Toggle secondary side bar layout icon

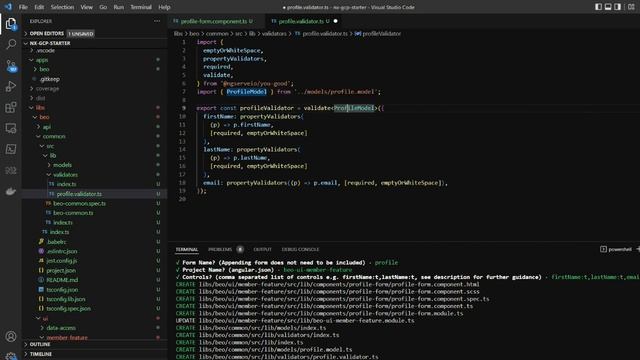tap(618, 7)
